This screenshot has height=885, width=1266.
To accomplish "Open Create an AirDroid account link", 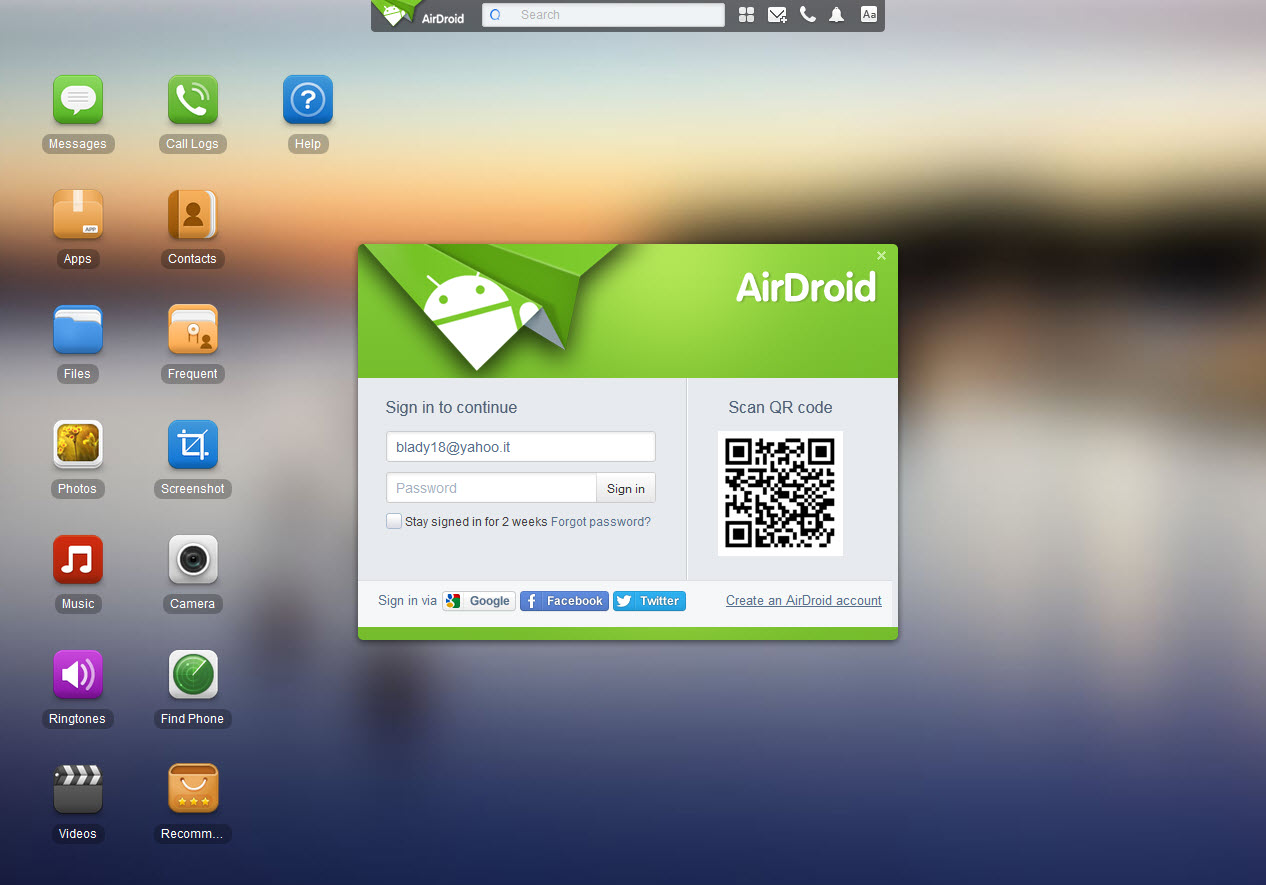I will [x=804, y=601].
